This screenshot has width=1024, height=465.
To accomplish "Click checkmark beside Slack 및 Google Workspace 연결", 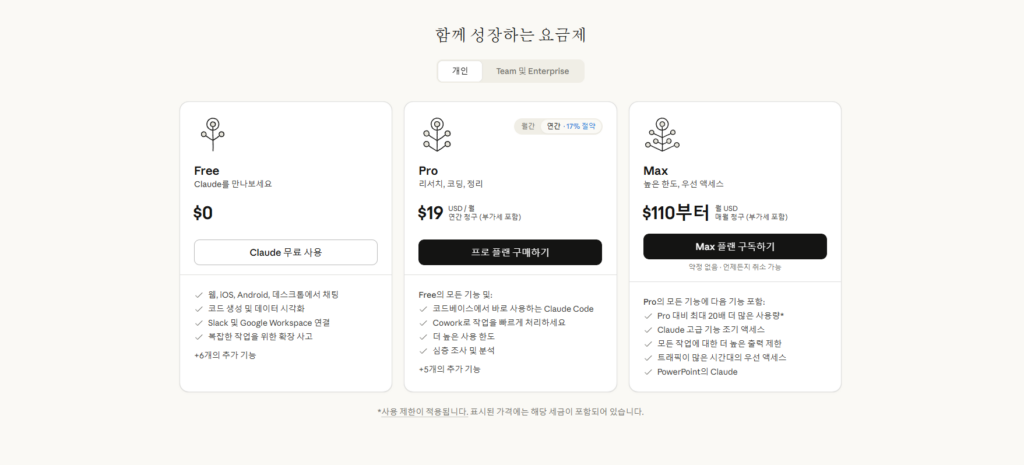I will pos(200,323).
